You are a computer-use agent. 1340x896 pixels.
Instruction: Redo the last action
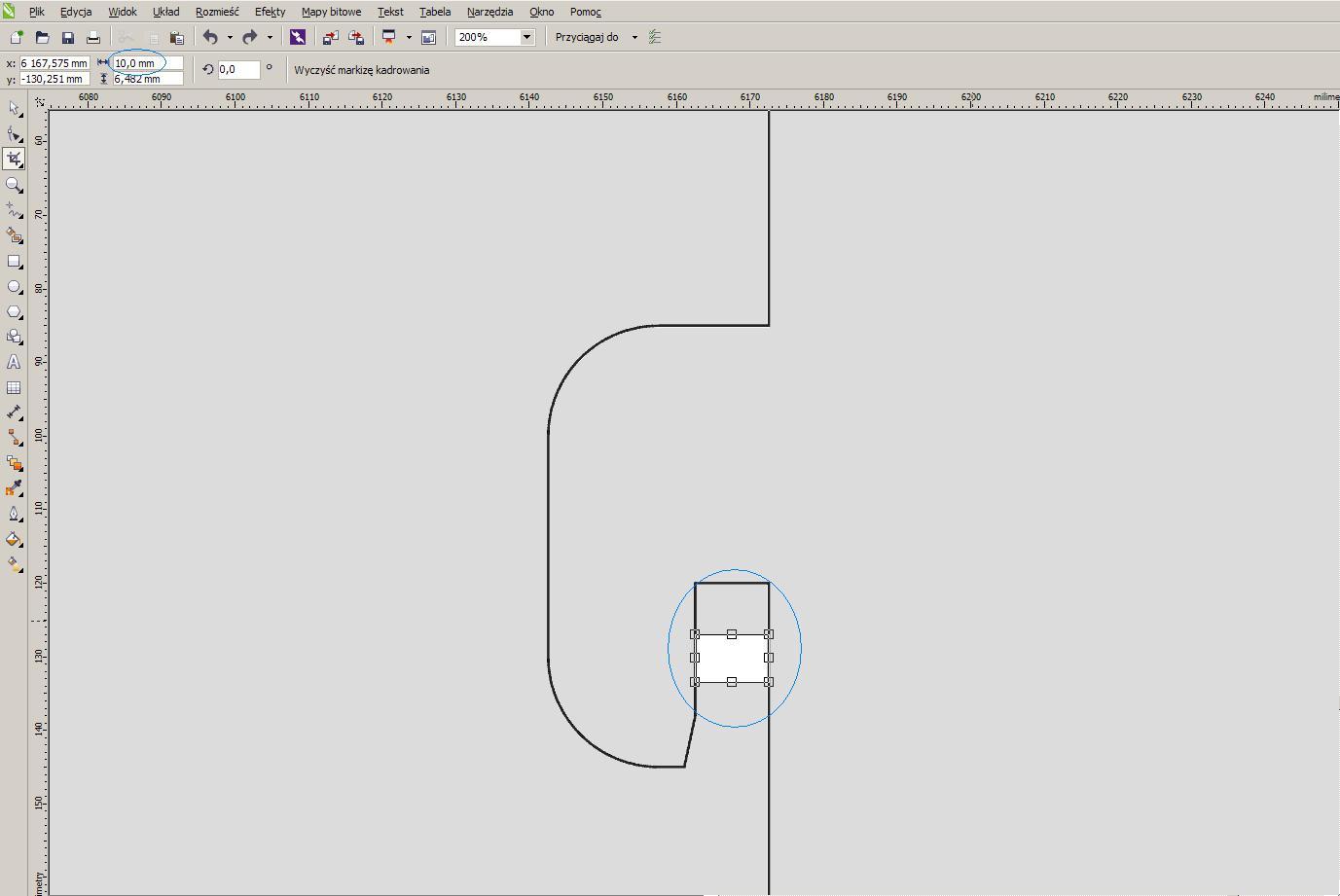pyautogui.click(x=250, y=37)
